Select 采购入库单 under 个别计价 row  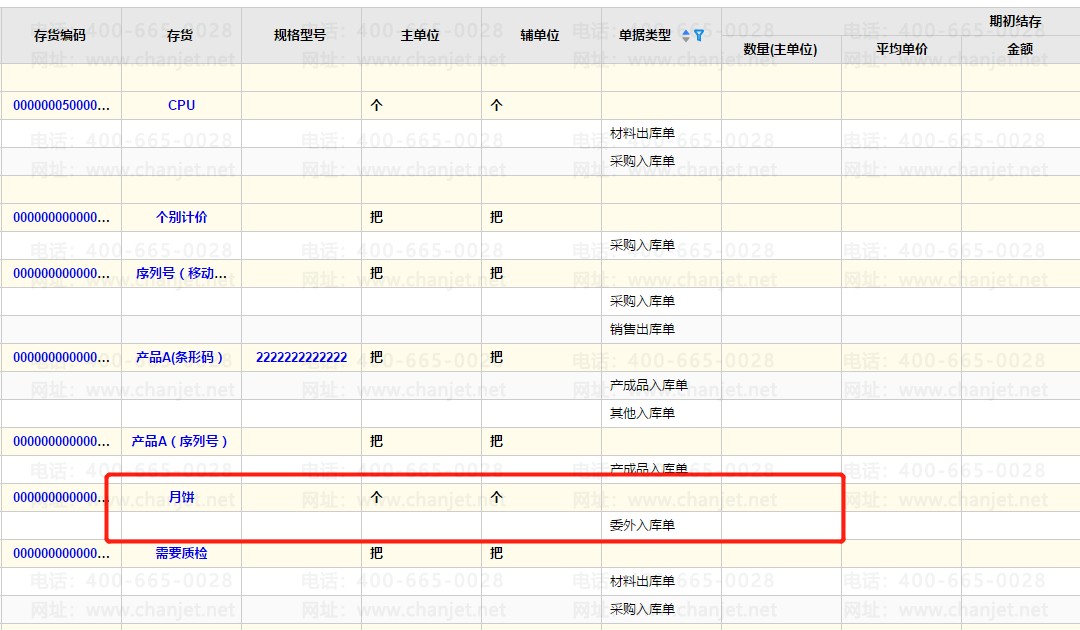tap(642, 245)
